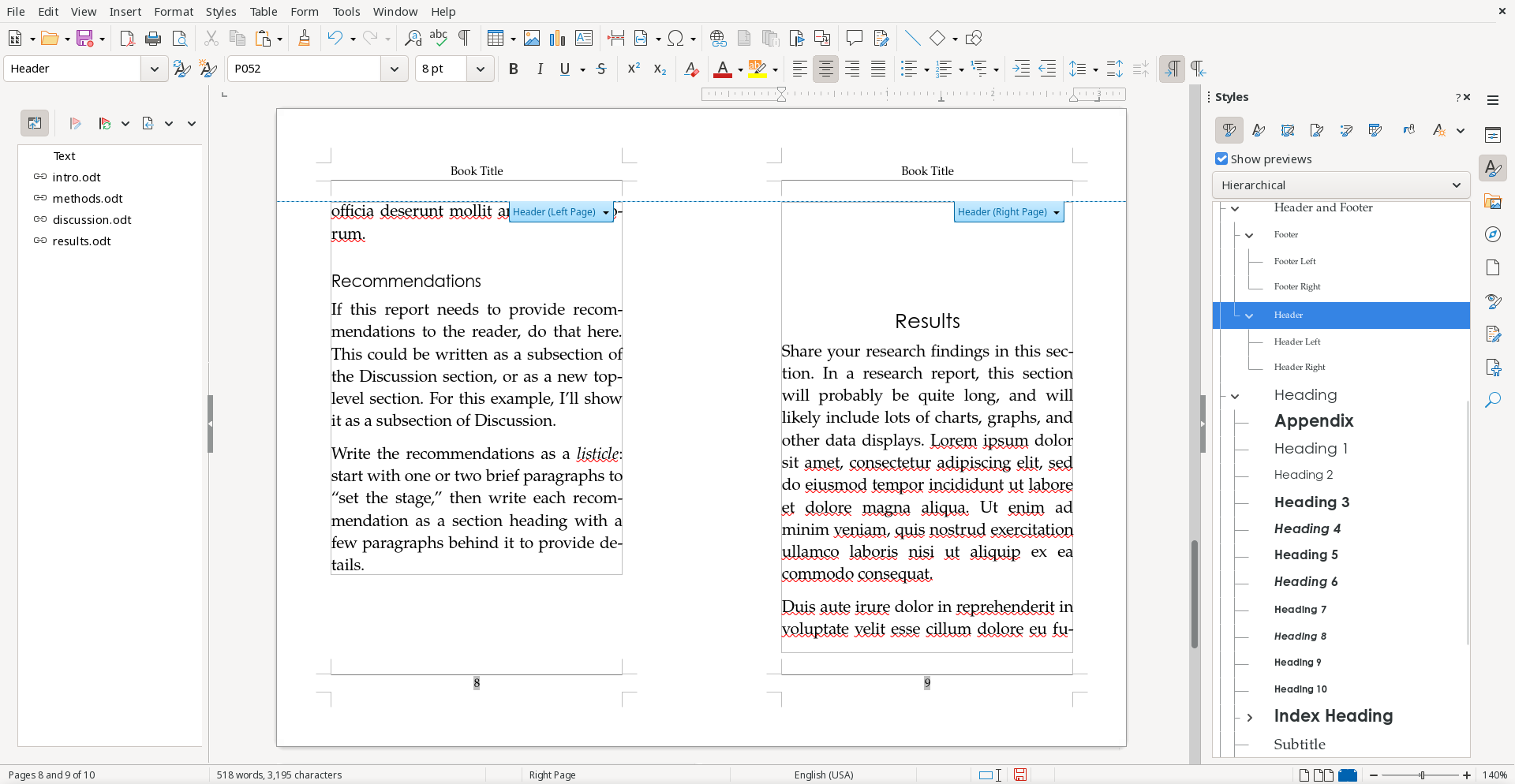1515x784 pixels.
Task: Apply the red font color
Action: [722, 69]
